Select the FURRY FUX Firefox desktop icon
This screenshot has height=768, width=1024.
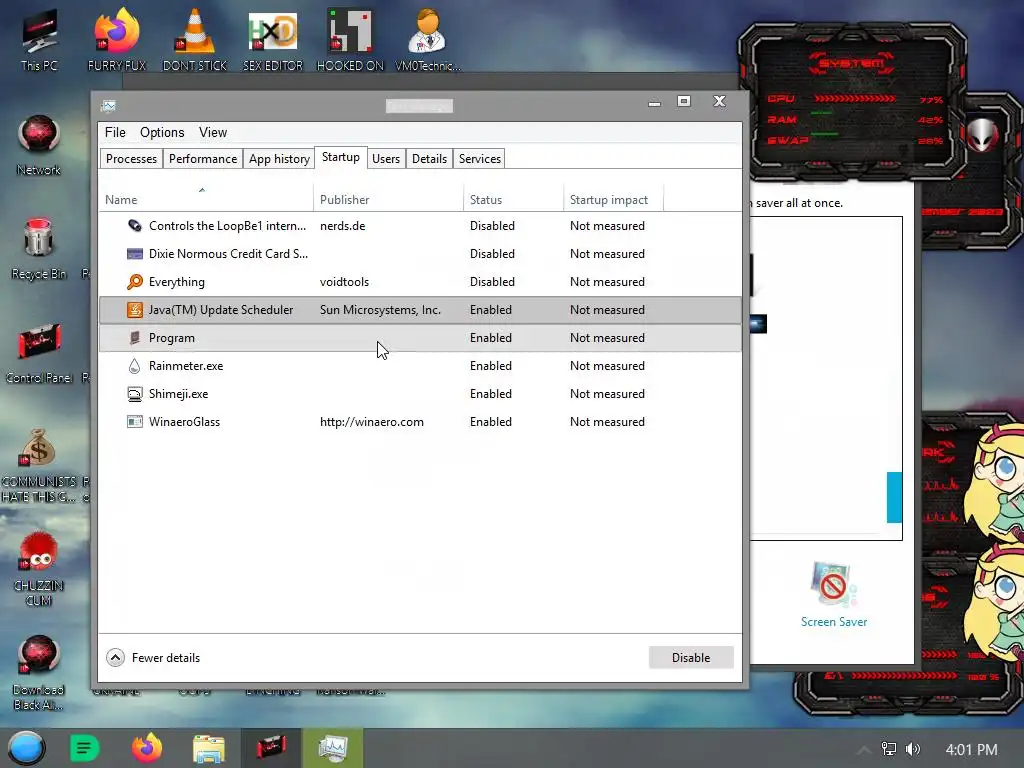(117, 39)
